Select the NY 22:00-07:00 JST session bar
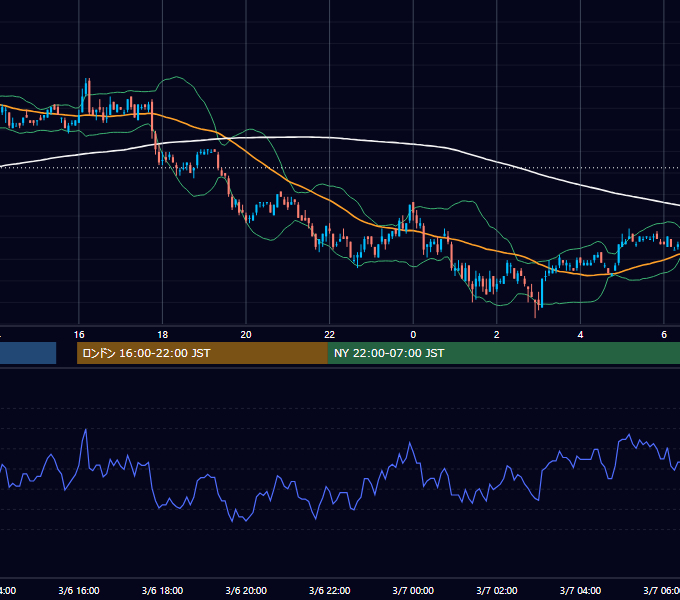The height and width of the screenshot is (600, 680). [503, 353]
